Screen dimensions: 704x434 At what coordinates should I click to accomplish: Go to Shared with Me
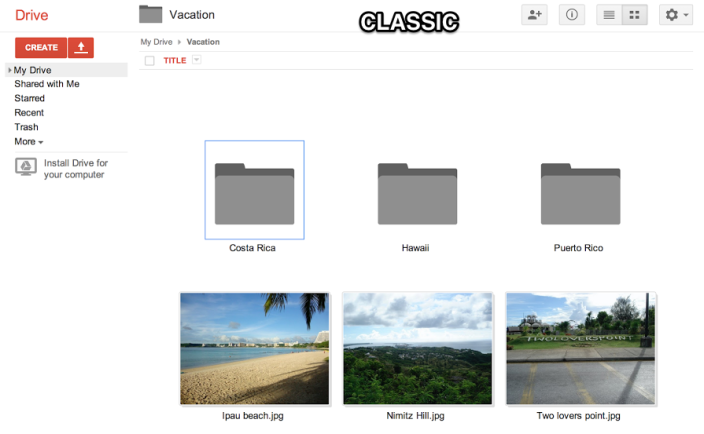point(46,84)
